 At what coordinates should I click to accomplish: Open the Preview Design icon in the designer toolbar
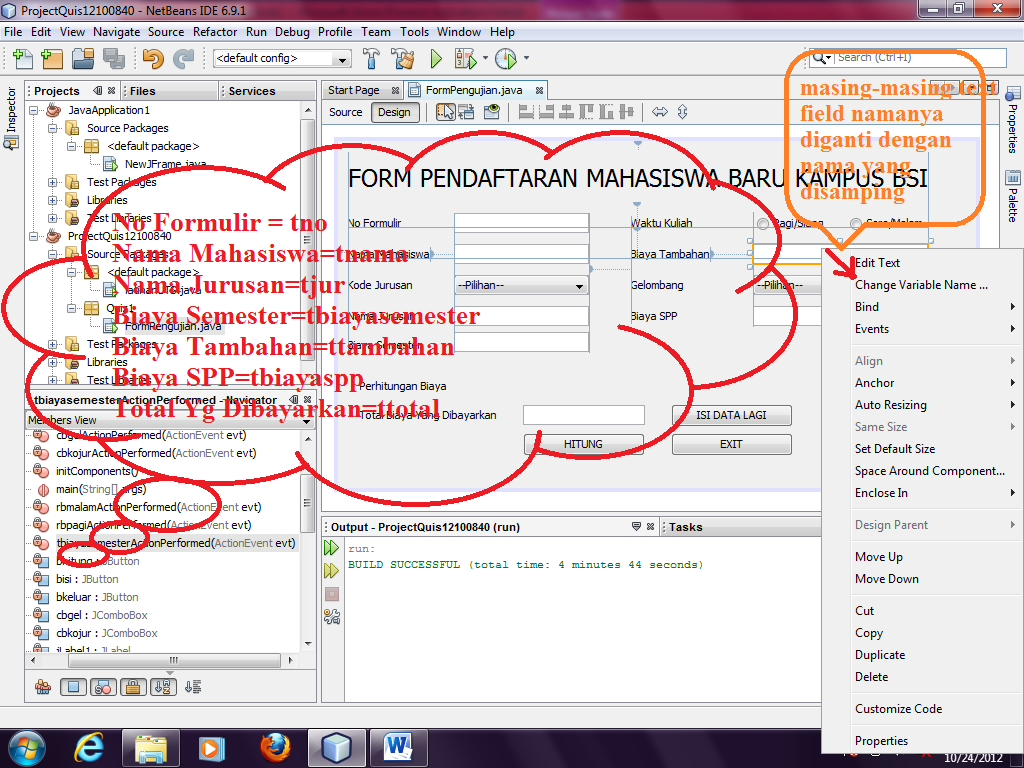491,113
